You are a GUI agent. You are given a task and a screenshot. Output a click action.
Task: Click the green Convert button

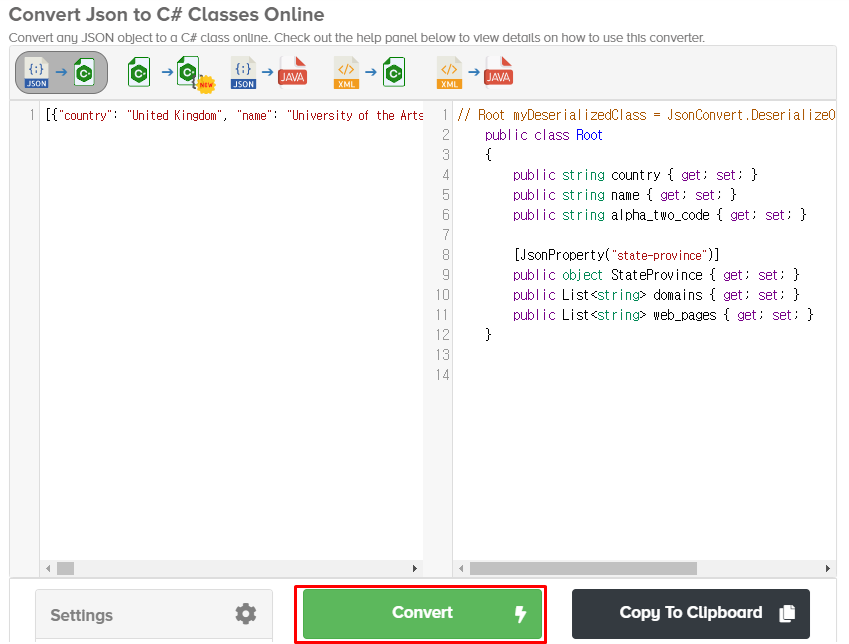422,613
